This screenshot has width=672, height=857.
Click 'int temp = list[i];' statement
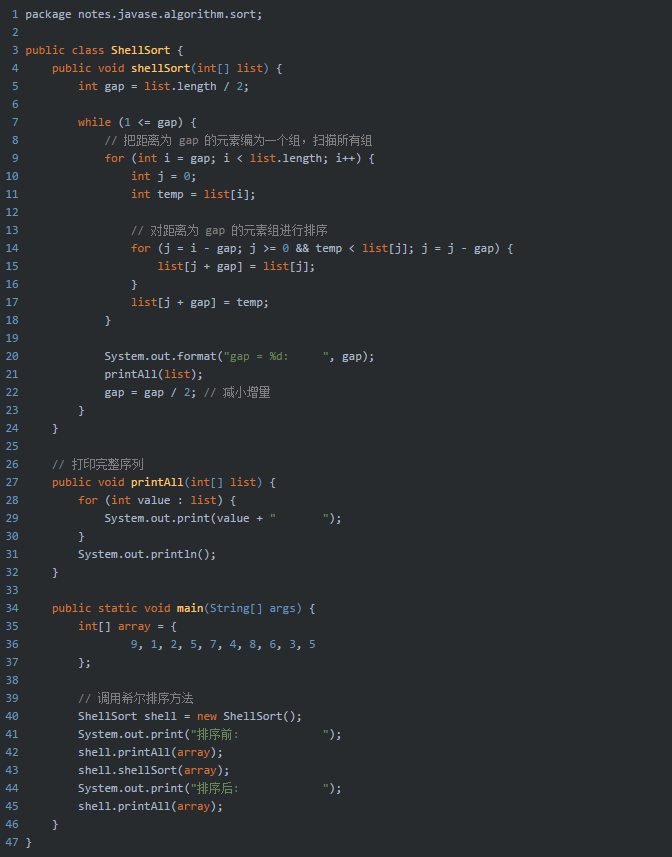(x=193, y=195)
